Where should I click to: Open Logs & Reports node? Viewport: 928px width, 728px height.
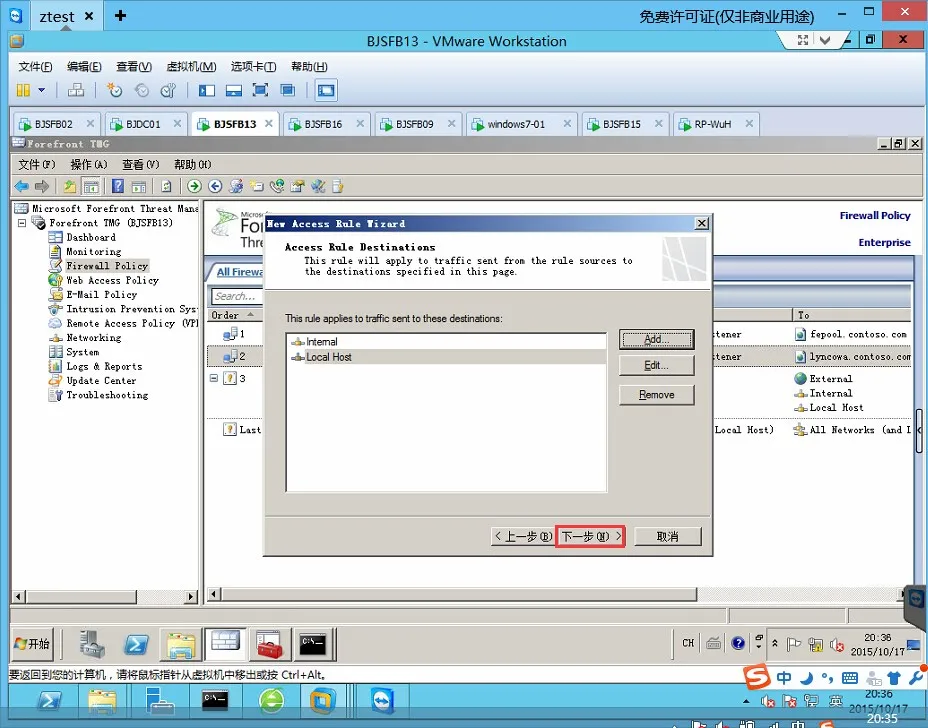pyautogui.click(x=104, y=366)
